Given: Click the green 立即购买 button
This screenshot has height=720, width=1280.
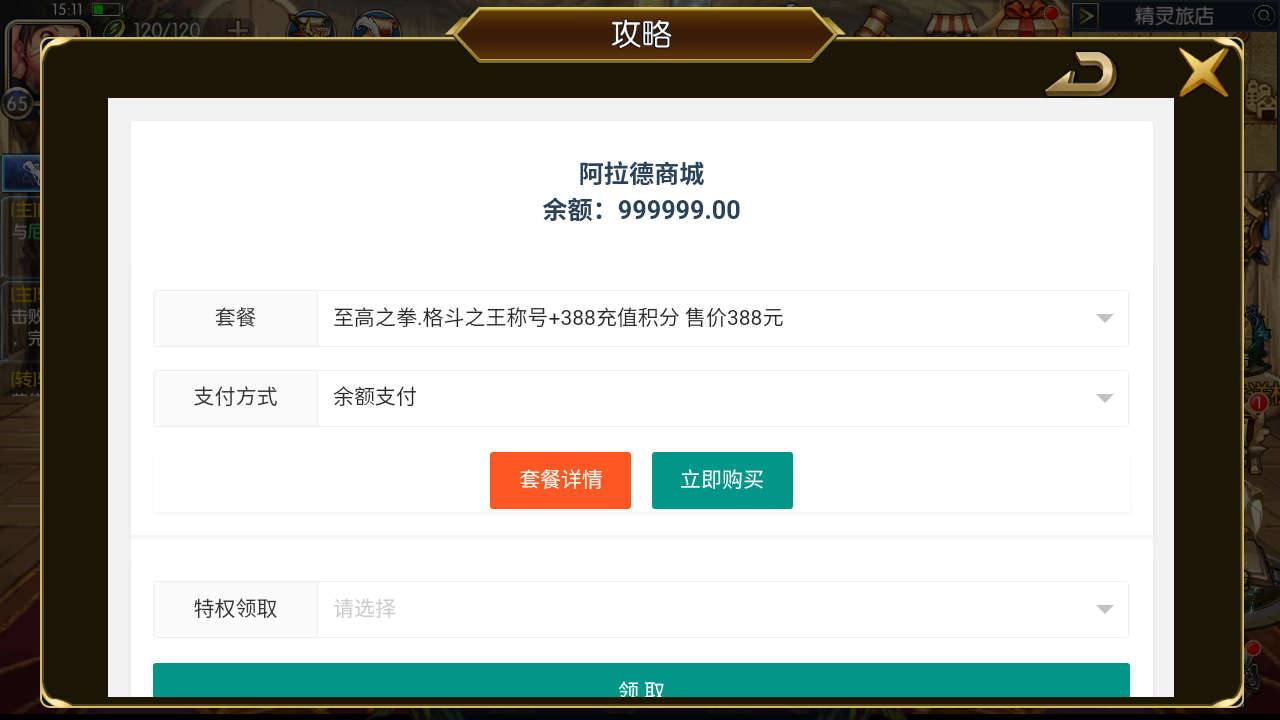Looking at the screenshot, I should pyautogui.click(x=722, y=480).
